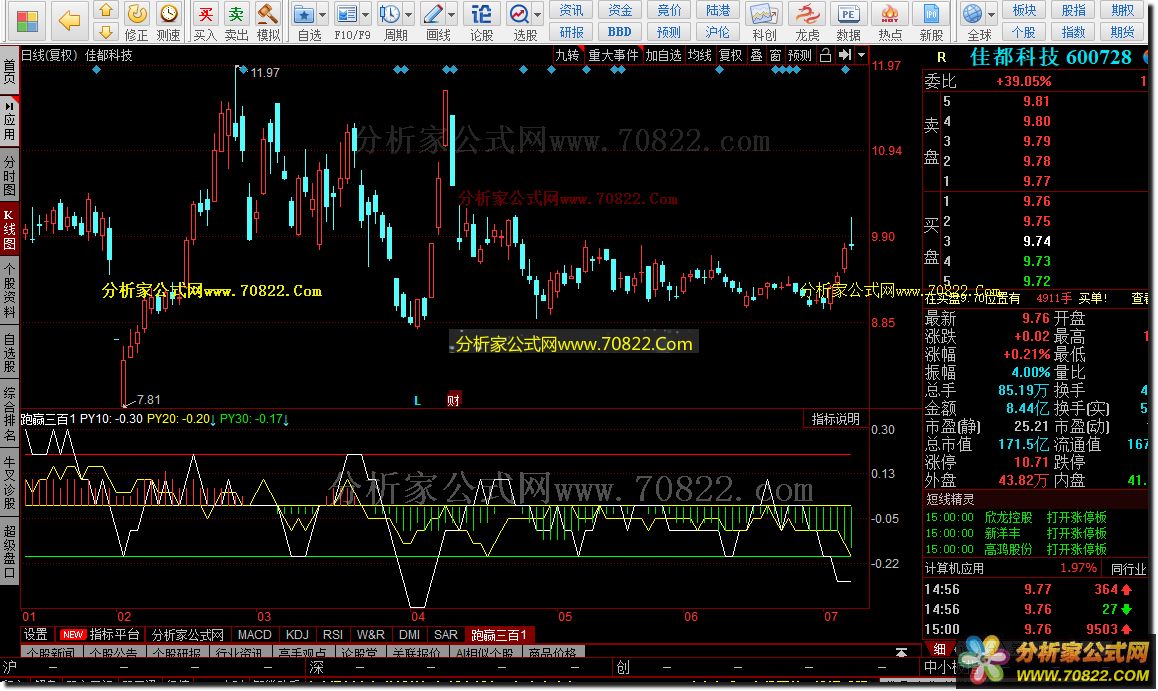1158x691 pixels.
Task: Open the 全球 globe icon
Action: (973, 14)
